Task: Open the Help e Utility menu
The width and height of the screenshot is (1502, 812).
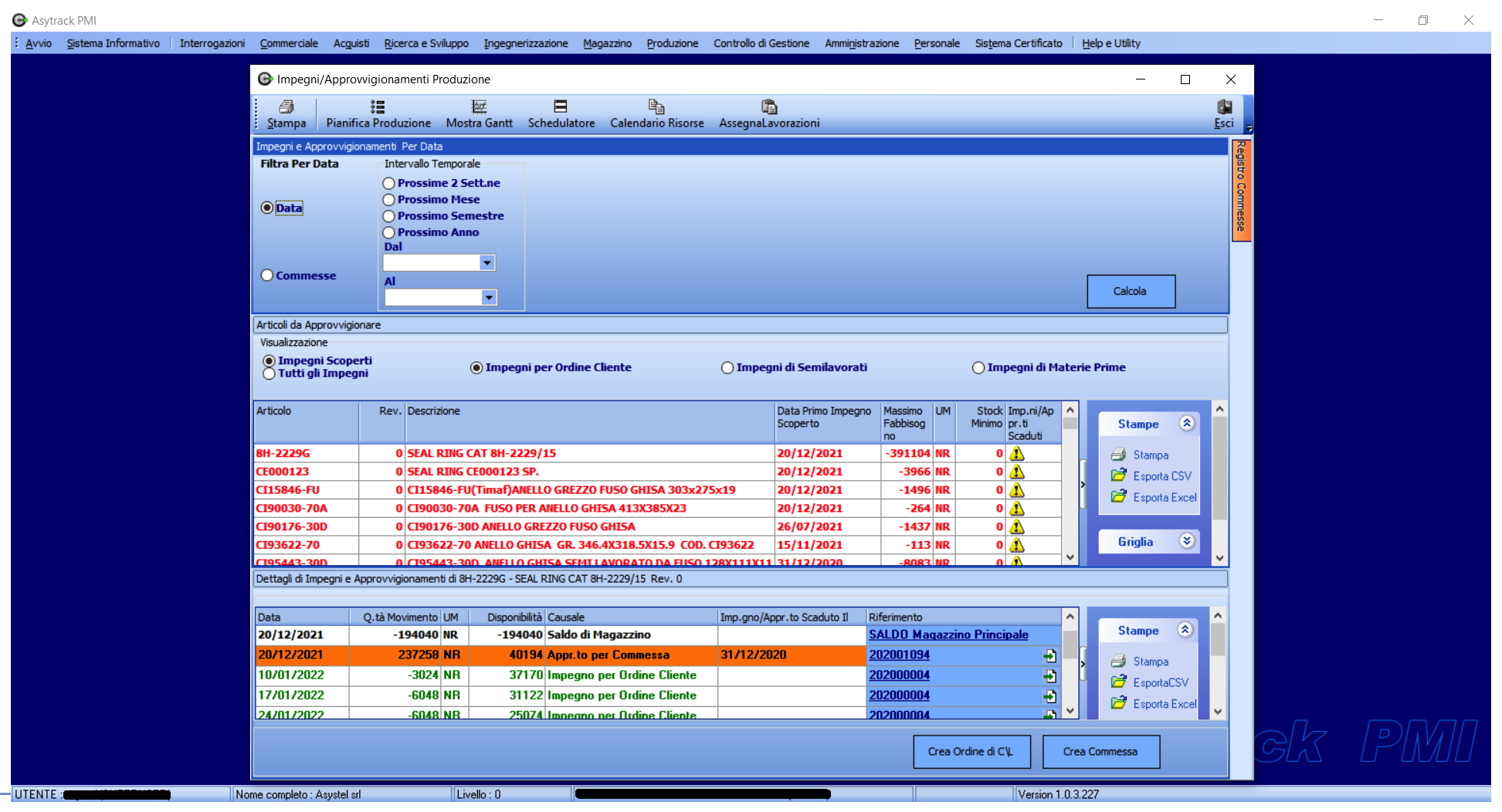Action: pyautogui.click(x=1110, y=43)
